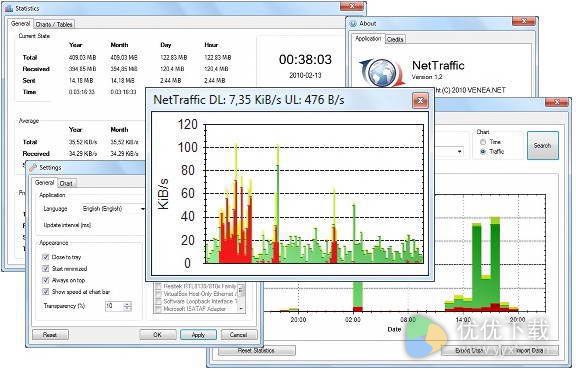Disable the Always on top checkbox

(x=46, y=280)
